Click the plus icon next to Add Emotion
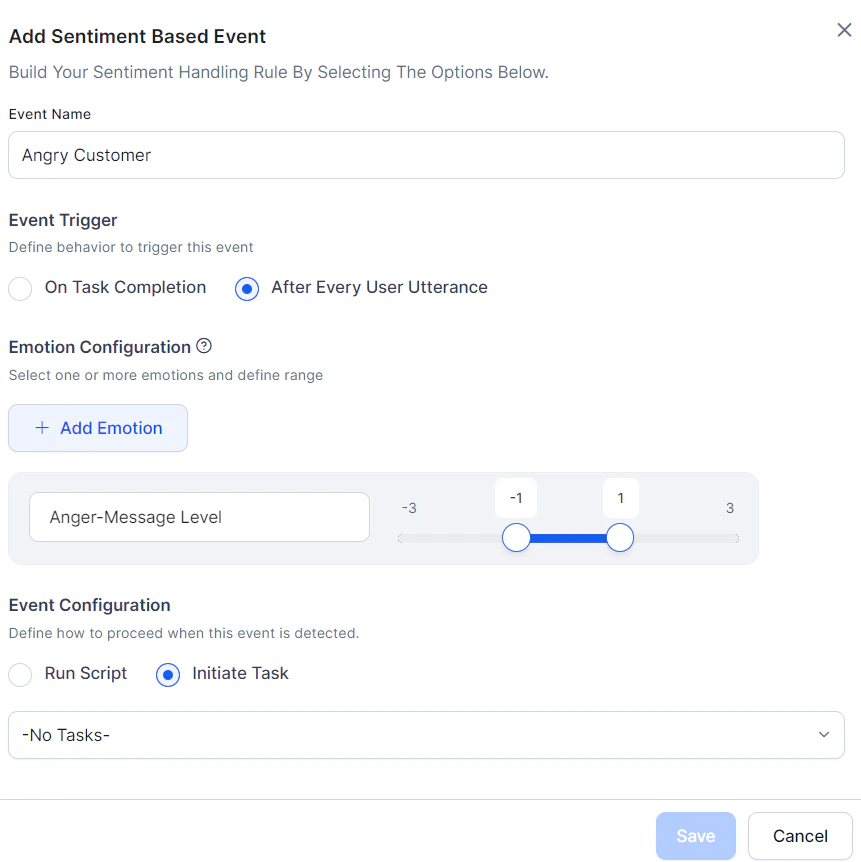Viewport: 861px width, 862px height. click(41, 427)
